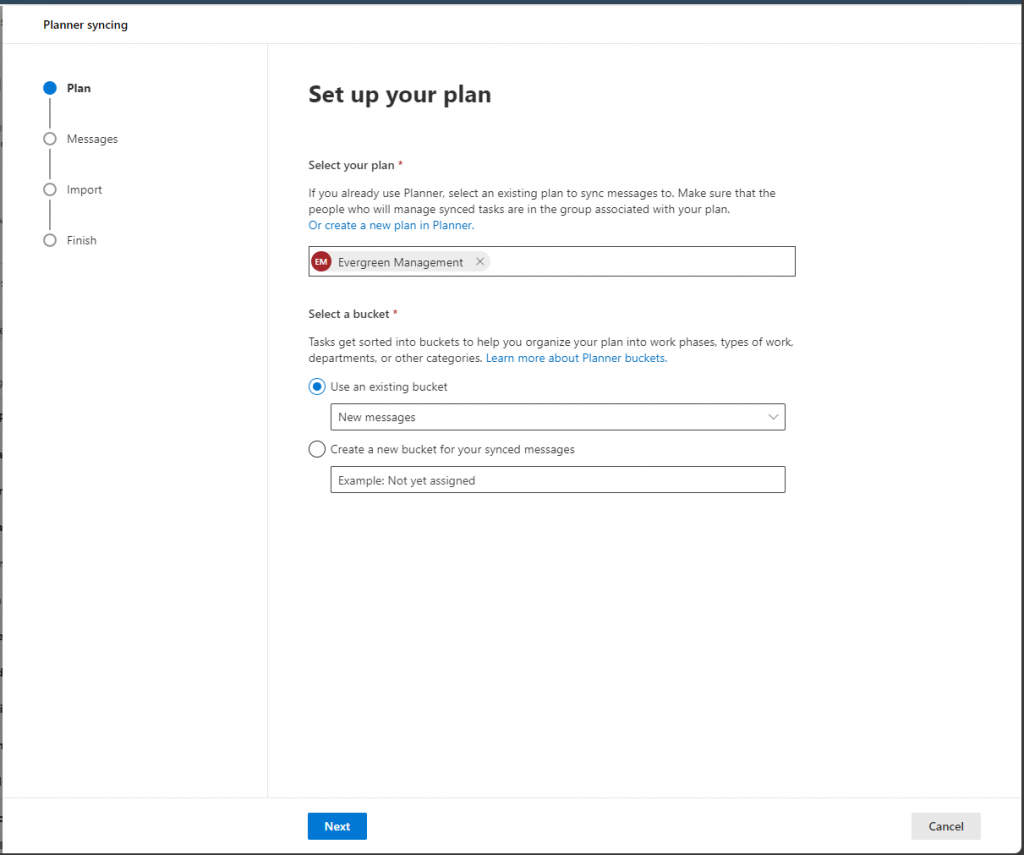This screenshot has width=1024, height=855.
Task: Go to the Plan step label
Action: pyautogui.click(x=79, y=88)
